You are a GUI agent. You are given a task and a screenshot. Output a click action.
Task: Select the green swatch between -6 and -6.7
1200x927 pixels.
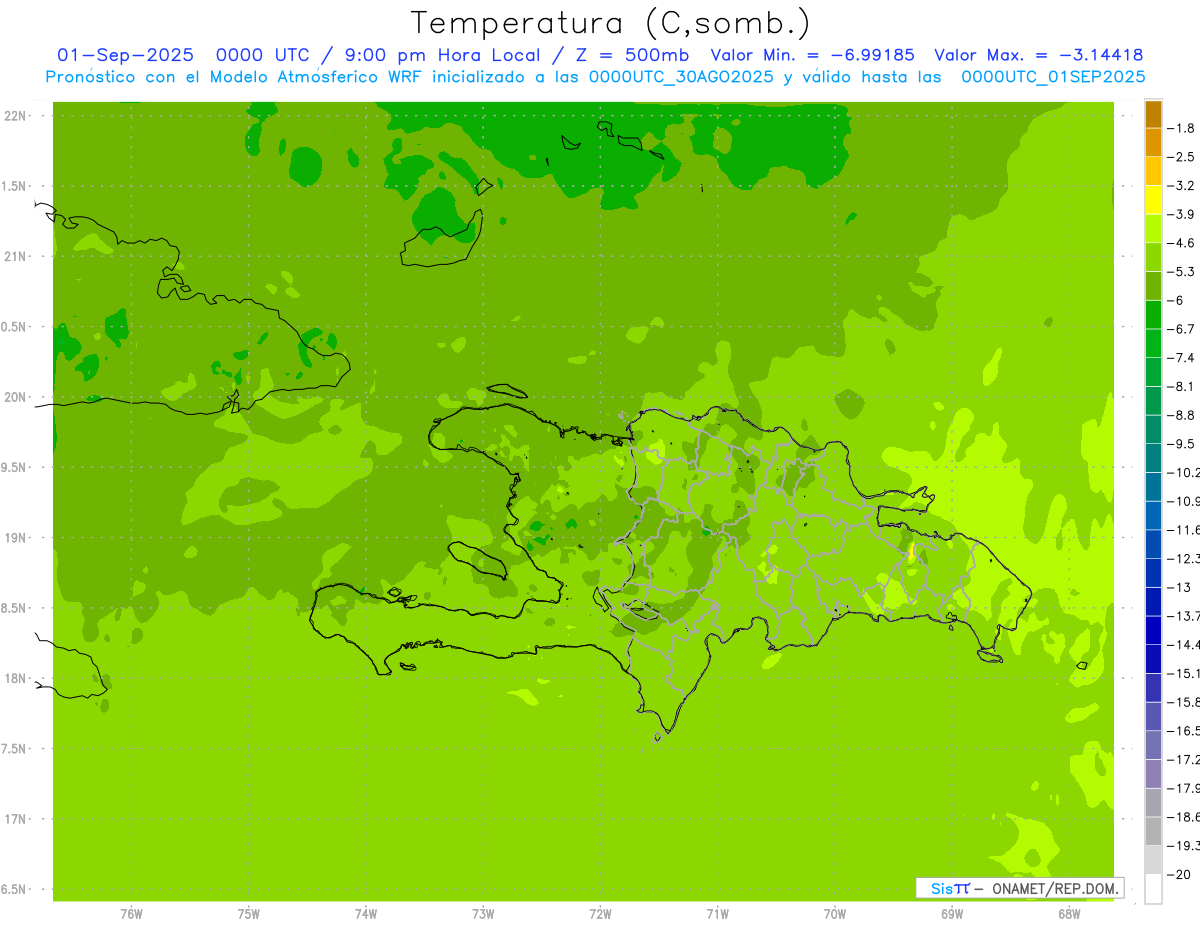pos(1153,314)
